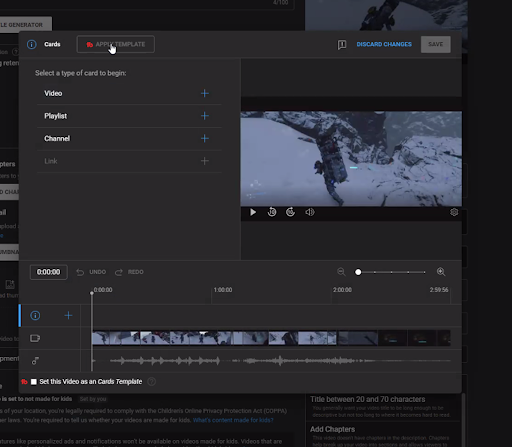This screenshot has width=512, height=447.
Task: Click the Cards info icon in header
Action: [x=32, y=44]
